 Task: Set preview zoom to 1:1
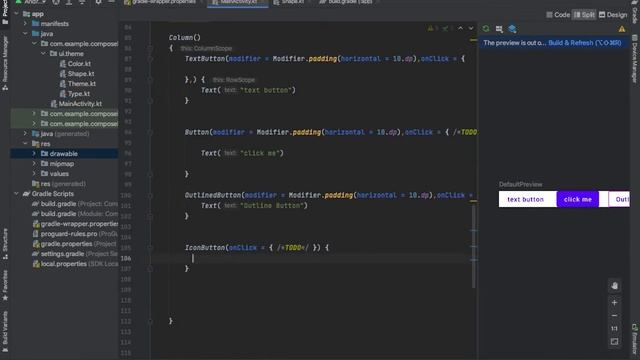pyautogui.click(x=614, y=329)
